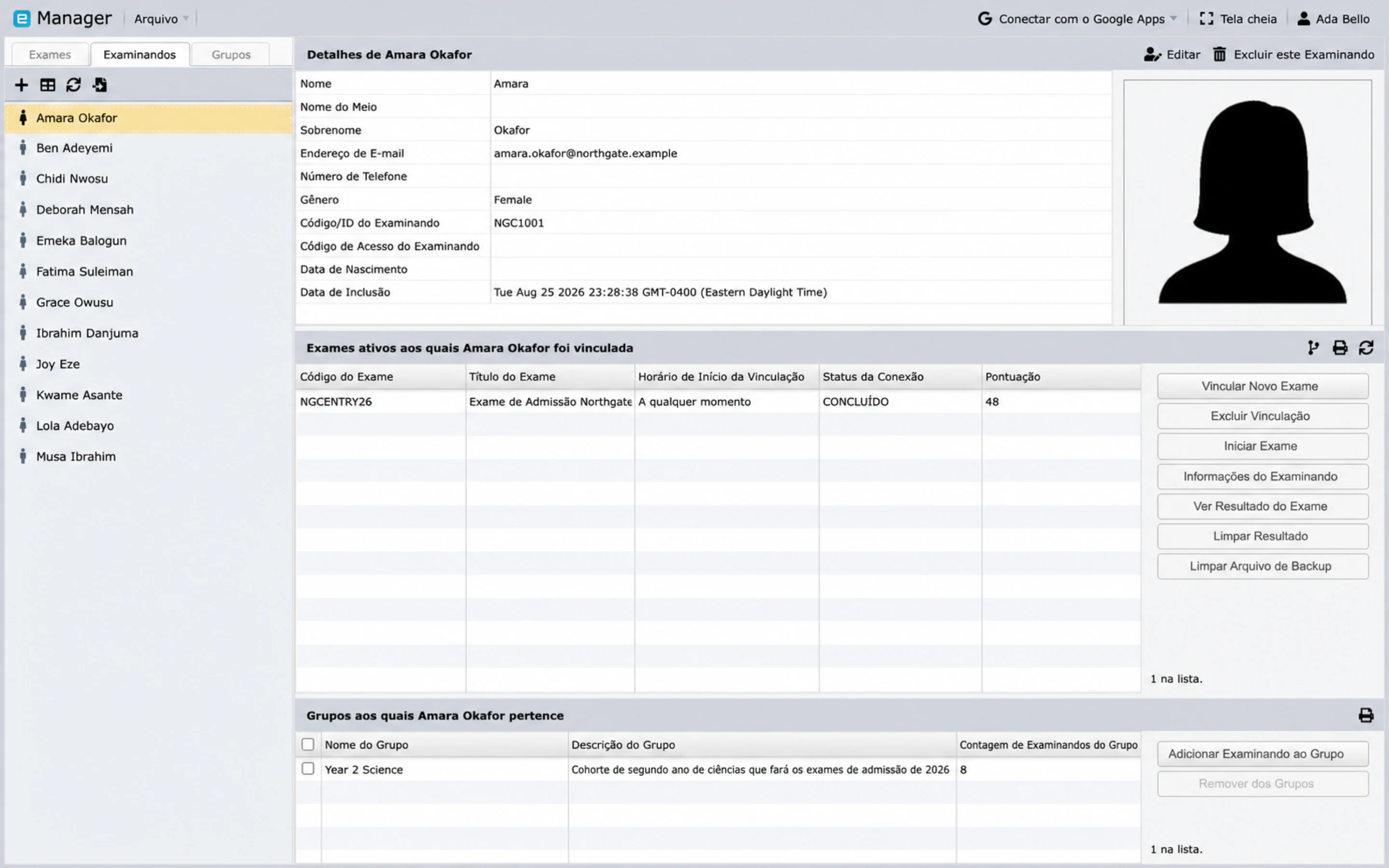Select Fatima Suleiman in examinee list
This screenshot has height=868, width=1389.
click(148, 271)
